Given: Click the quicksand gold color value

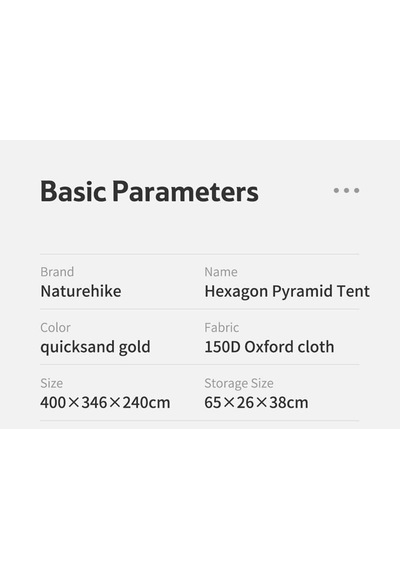Looking at the screenshot, I should click(95, 348).
